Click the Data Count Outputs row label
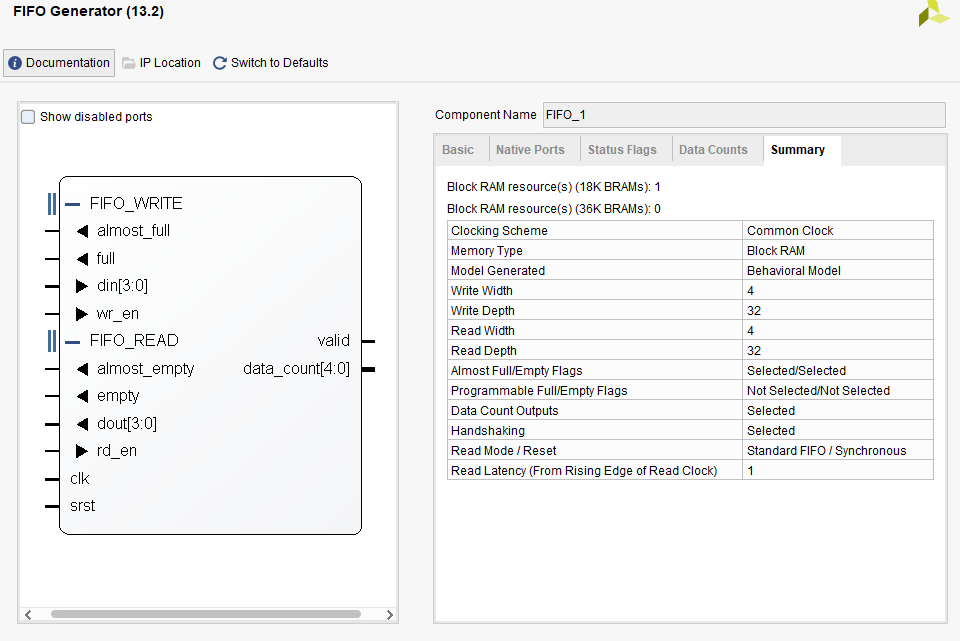 504,411
